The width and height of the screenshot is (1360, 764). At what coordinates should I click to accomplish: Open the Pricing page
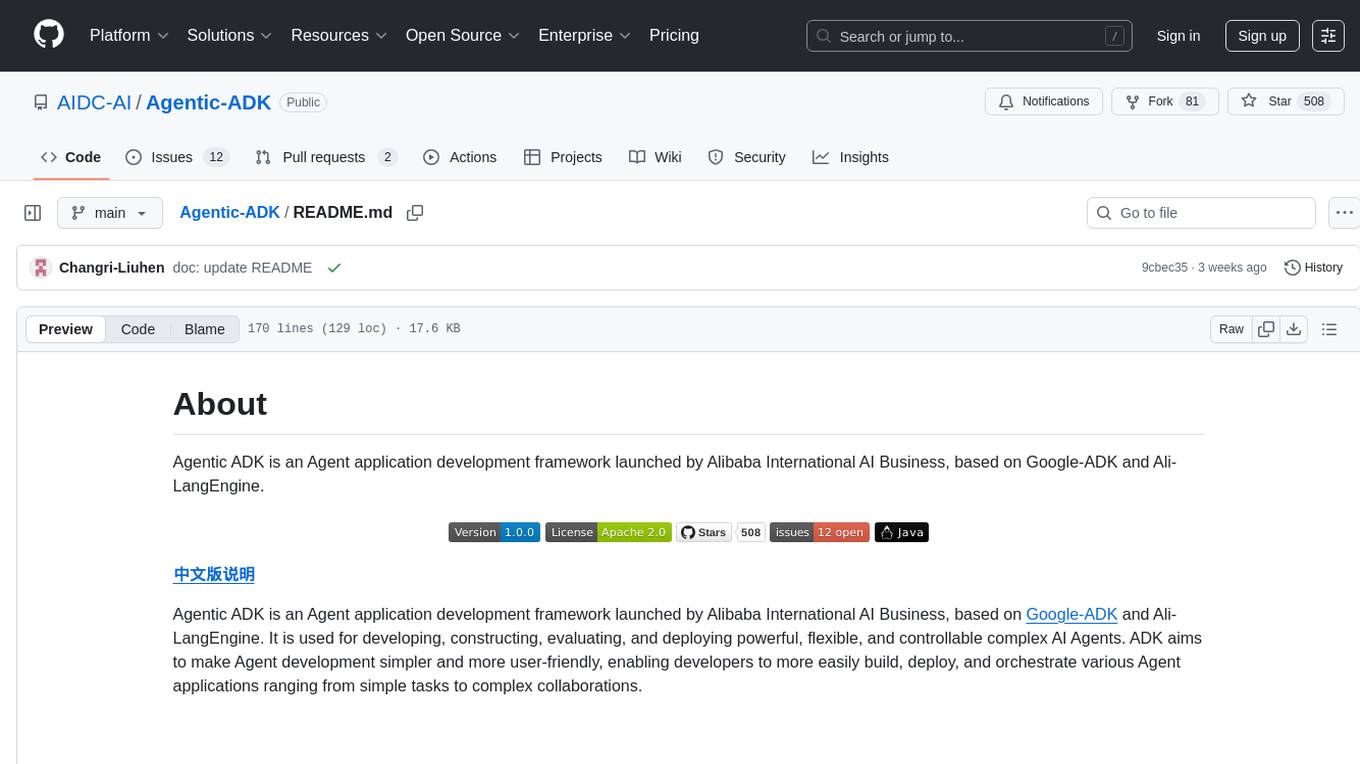point(674,35)
